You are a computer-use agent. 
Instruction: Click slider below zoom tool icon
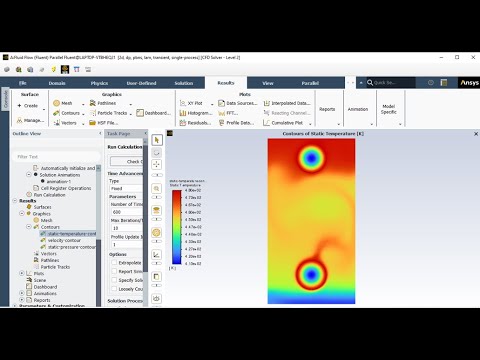(x=157, y=197)
